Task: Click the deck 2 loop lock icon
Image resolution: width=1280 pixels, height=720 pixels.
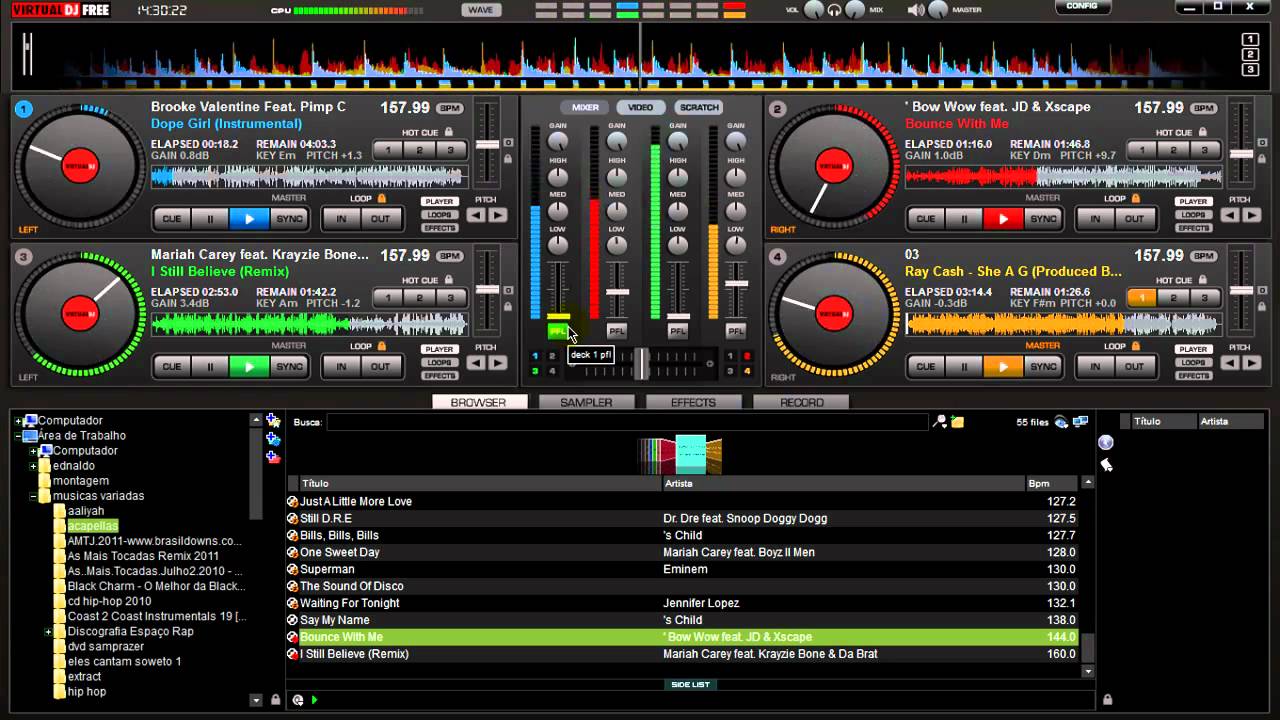Action: tap(1135, 198)
